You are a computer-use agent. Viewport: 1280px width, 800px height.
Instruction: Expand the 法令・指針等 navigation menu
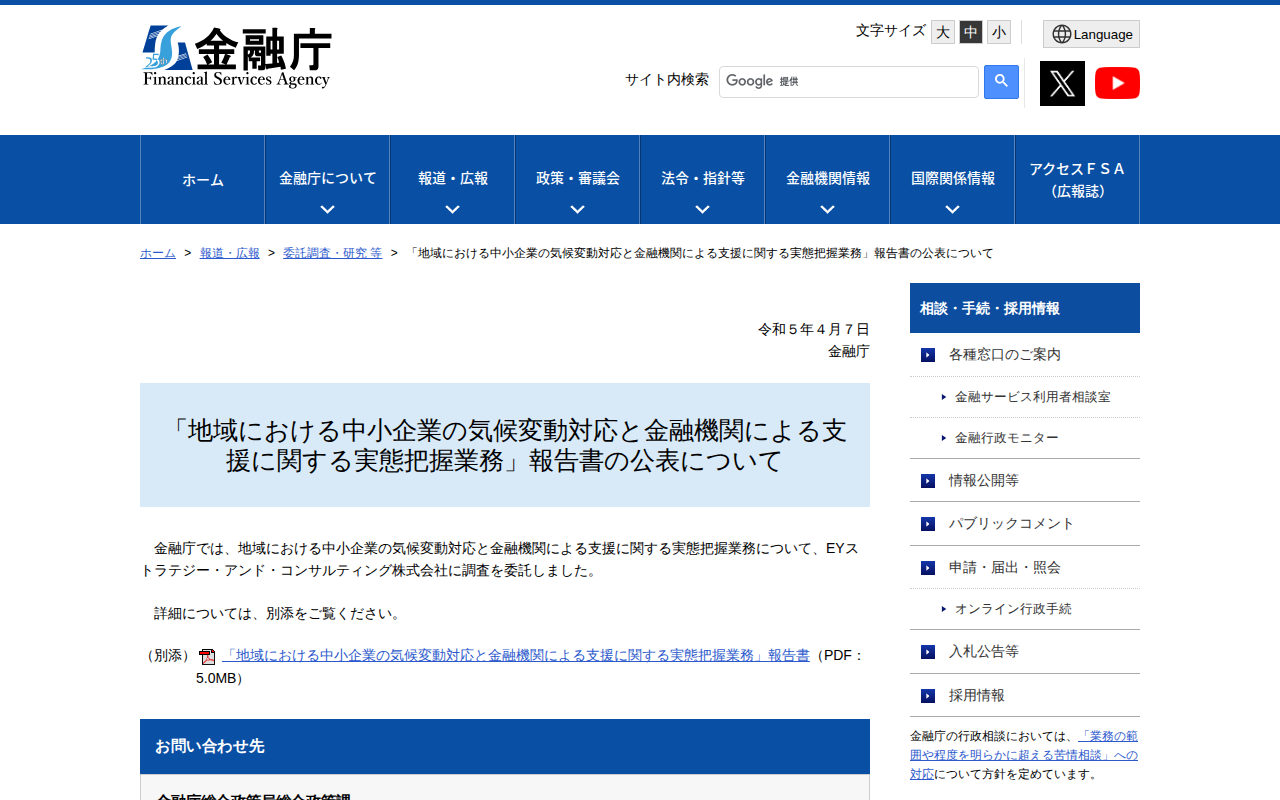click(701, 179)
